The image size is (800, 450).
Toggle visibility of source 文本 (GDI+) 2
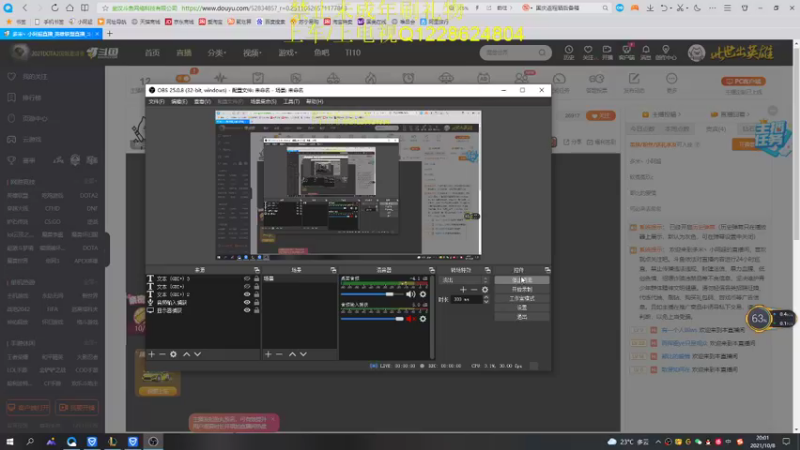(x=247, y=294)
